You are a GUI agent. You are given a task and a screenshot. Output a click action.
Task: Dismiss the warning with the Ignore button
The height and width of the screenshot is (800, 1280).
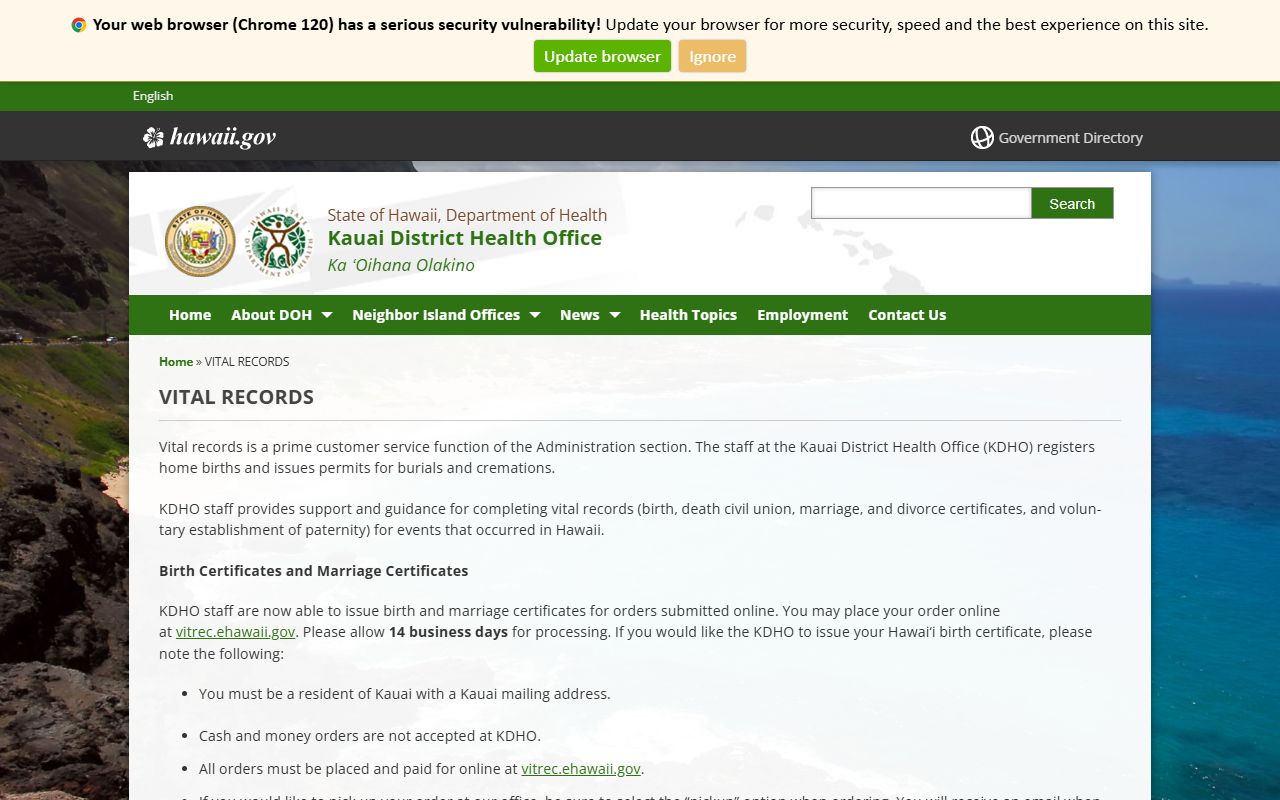(712, 57)
